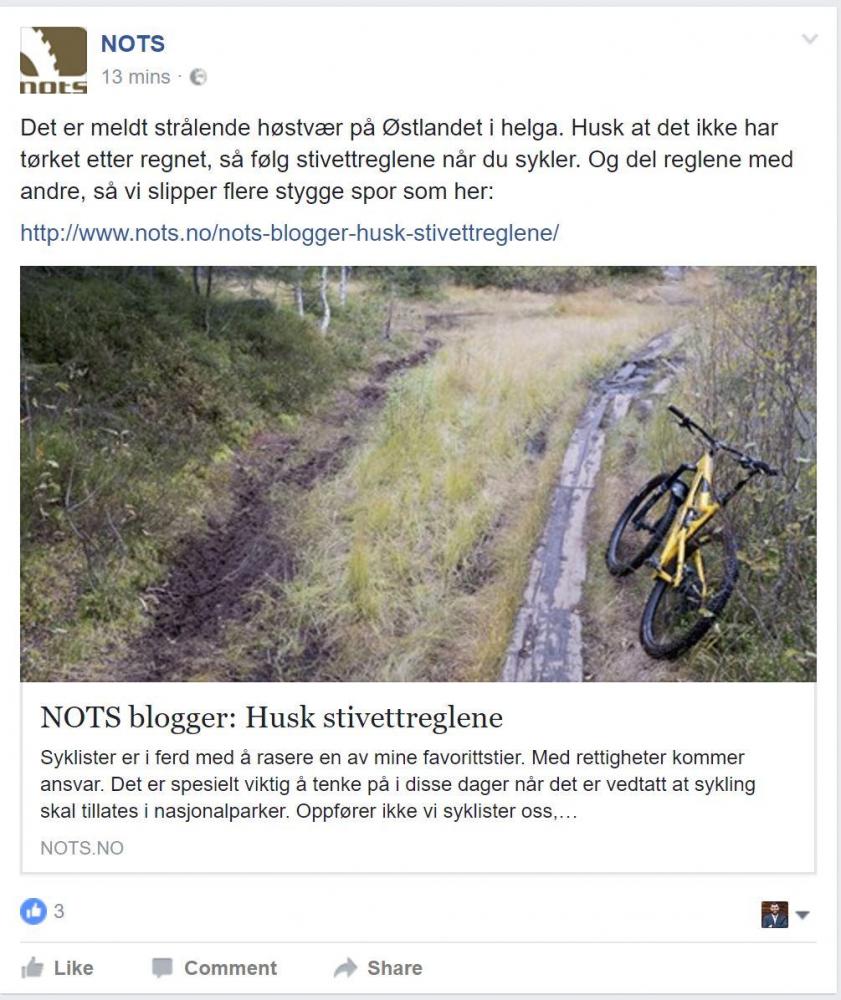Click the Share button label
Viewport: 841px width, 1000px height.
coord(395,967)
